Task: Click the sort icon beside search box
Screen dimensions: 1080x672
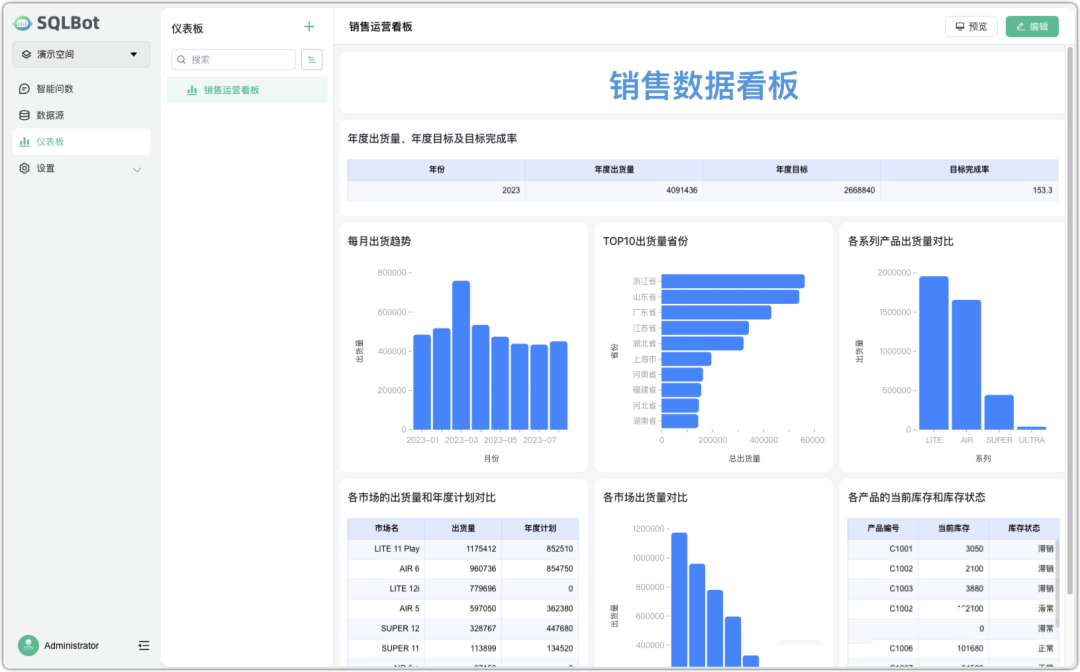Action: click(312, 60)
